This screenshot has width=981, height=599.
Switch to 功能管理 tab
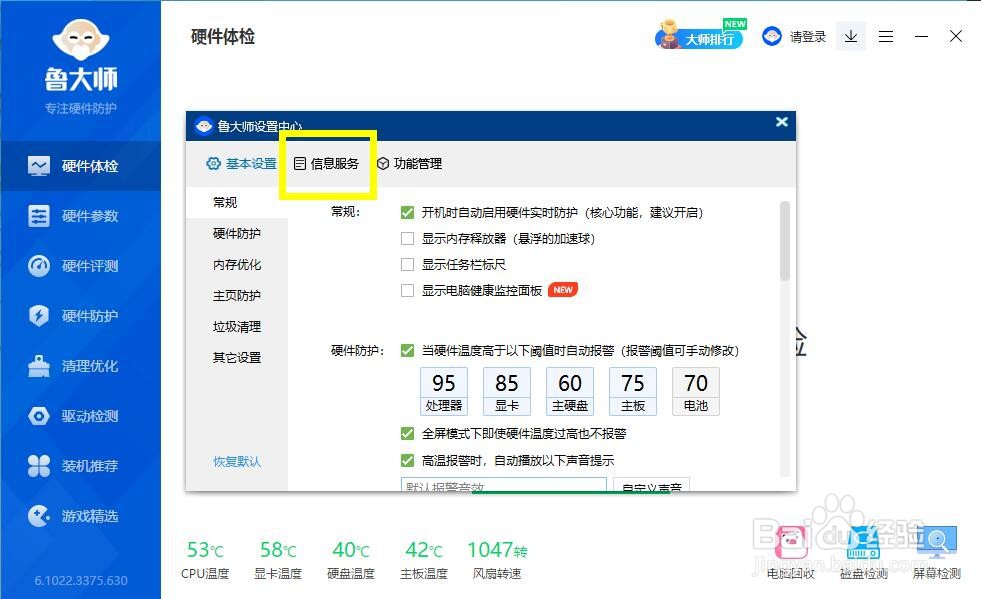[410, 163]
